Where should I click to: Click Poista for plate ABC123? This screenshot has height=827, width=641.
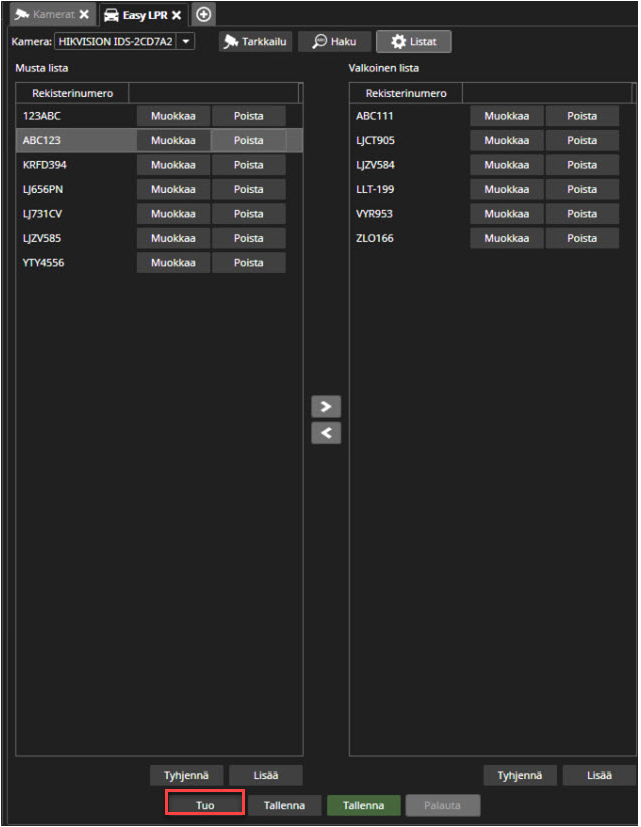pyautogui.click(x=248, y=141)
